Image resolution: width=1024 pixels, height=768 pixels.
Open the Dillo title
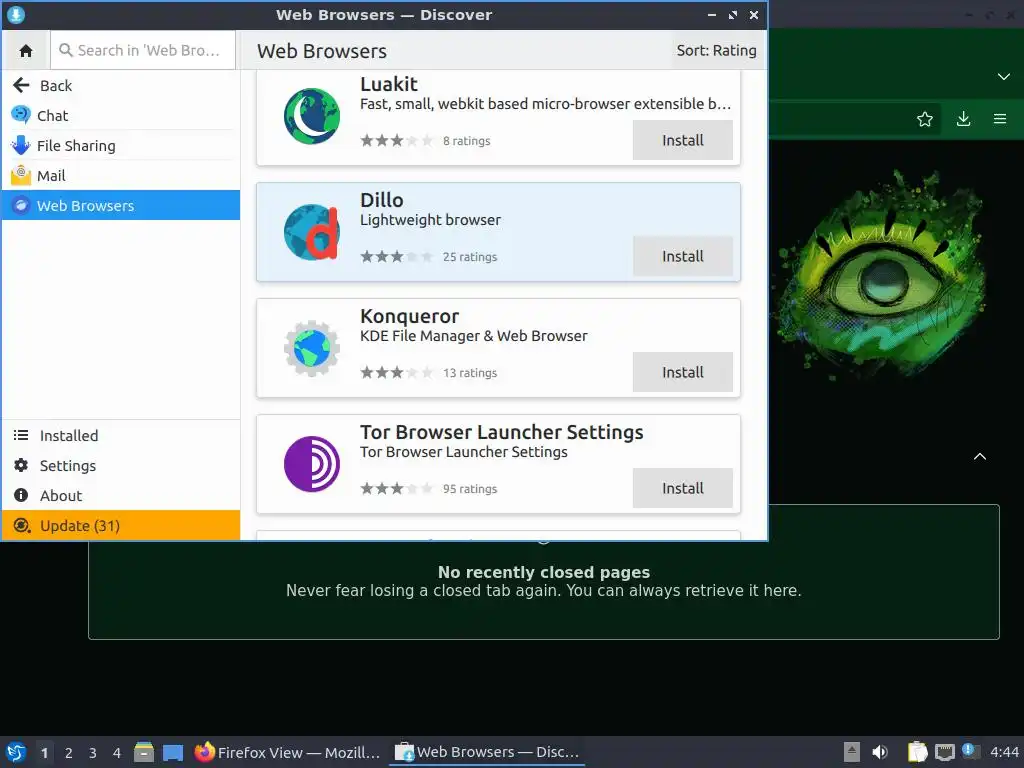click(381, 200)
